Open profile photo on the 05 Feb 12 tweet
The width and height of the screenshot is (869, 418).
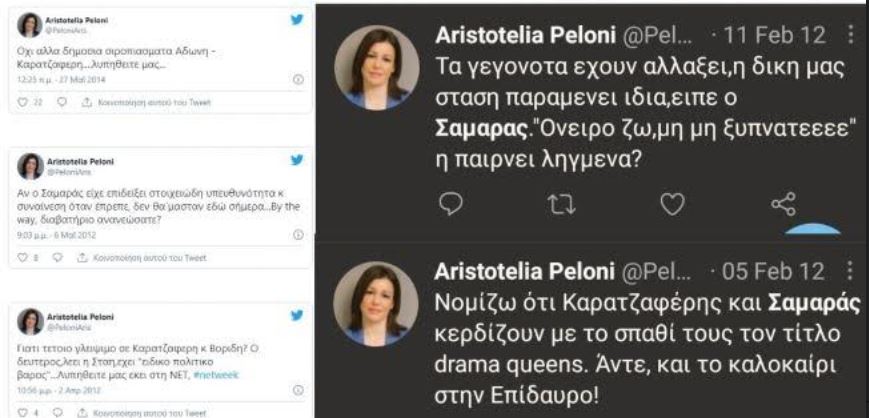coord(376,304)
